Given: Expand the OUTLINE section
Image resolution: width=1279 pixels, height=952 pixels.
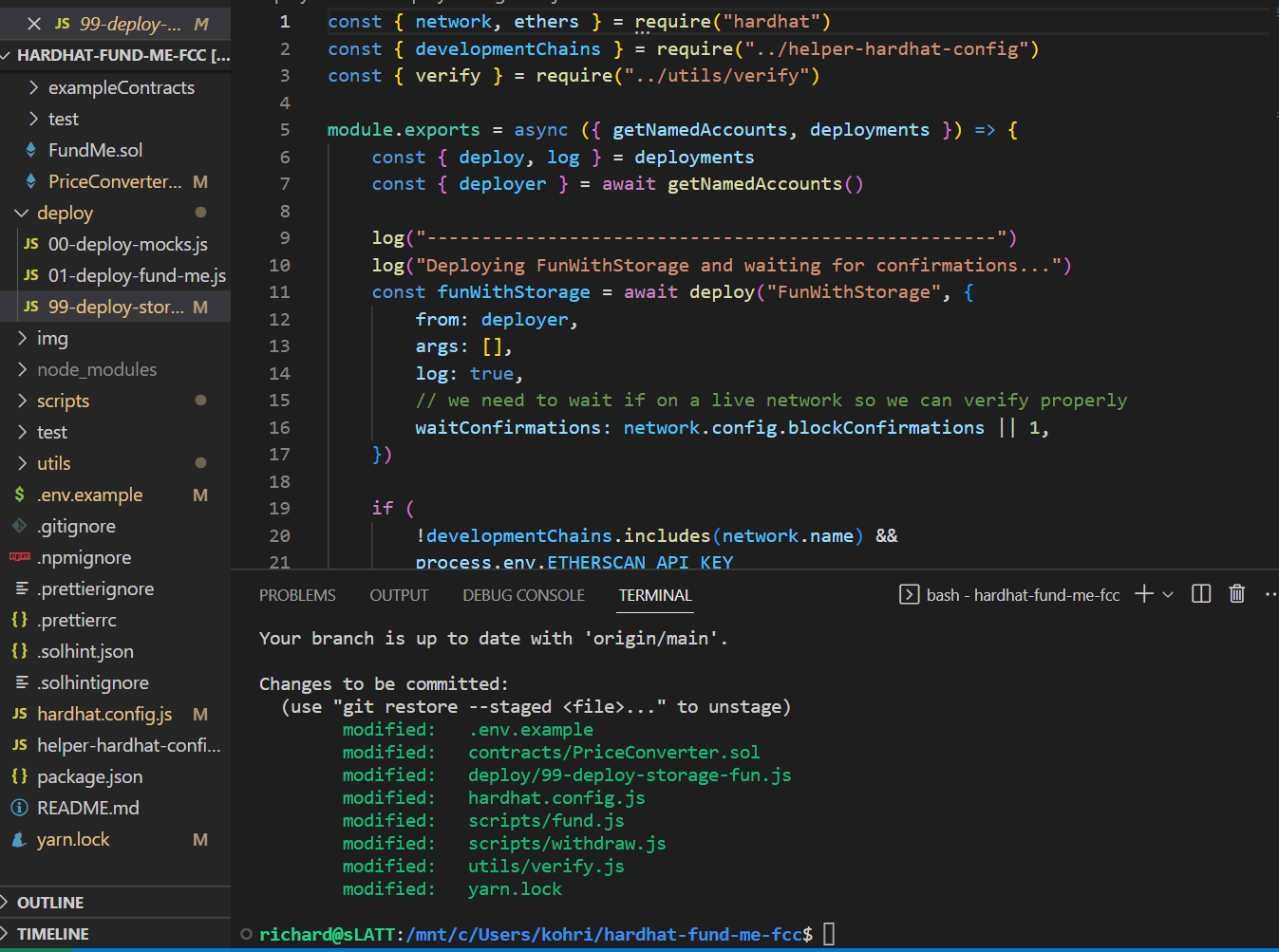Looking at the screenshot, I should coord(115,903).
